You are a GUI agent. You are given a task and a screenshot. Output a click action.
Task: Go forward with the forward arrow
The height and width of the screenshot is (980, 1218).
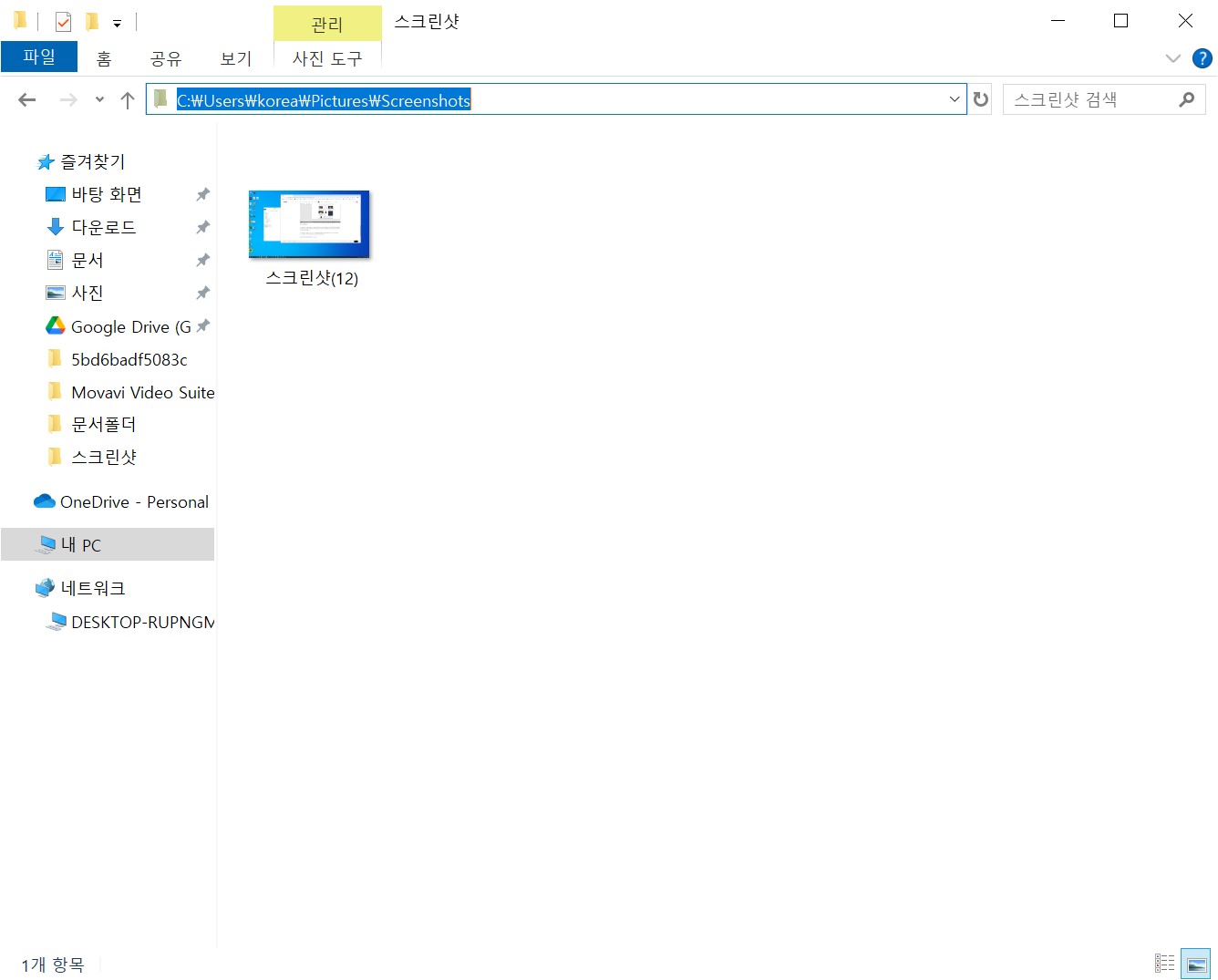(x=68, y=99)
